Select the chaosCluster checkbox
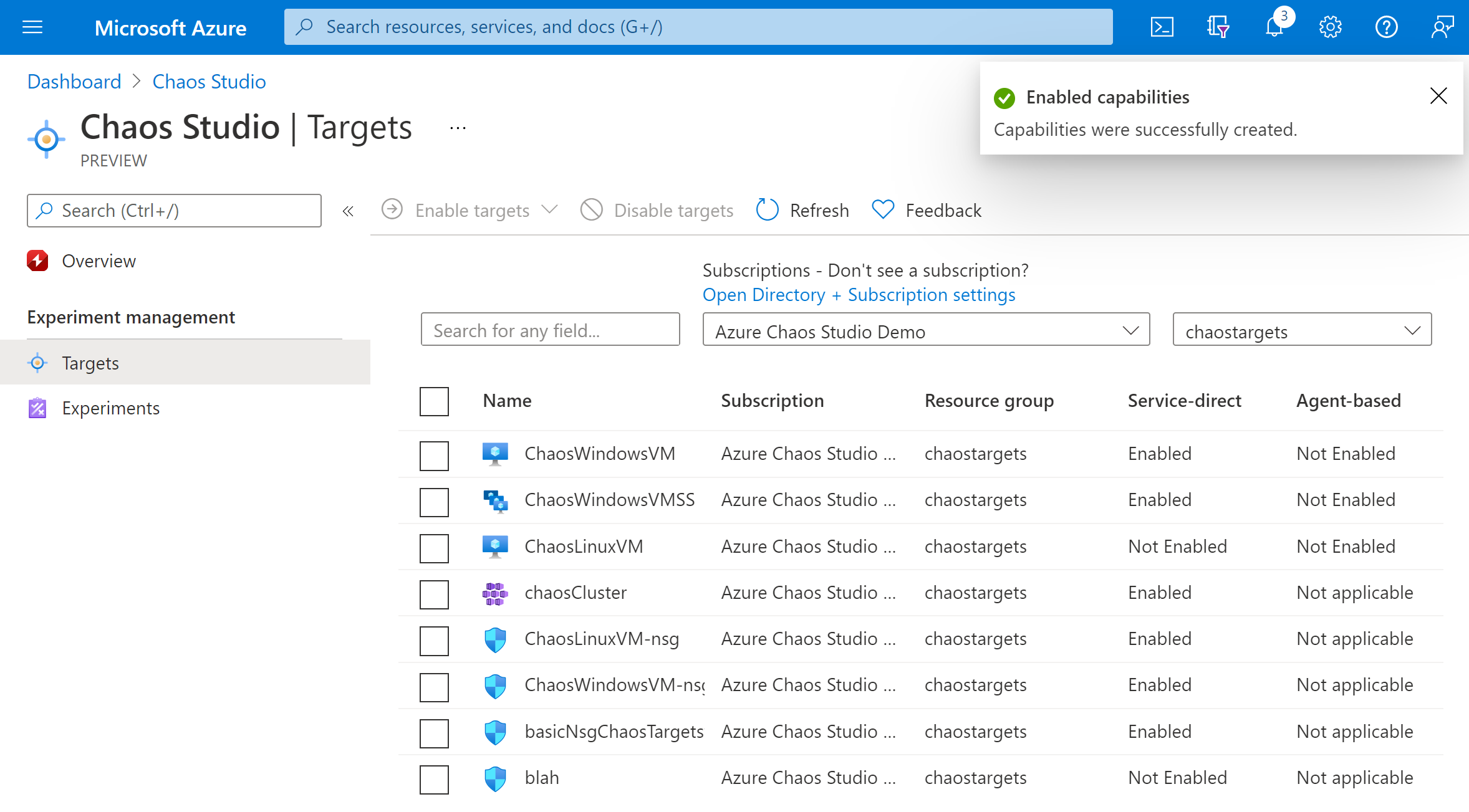Screen dimensions: 1469x812 435,592
